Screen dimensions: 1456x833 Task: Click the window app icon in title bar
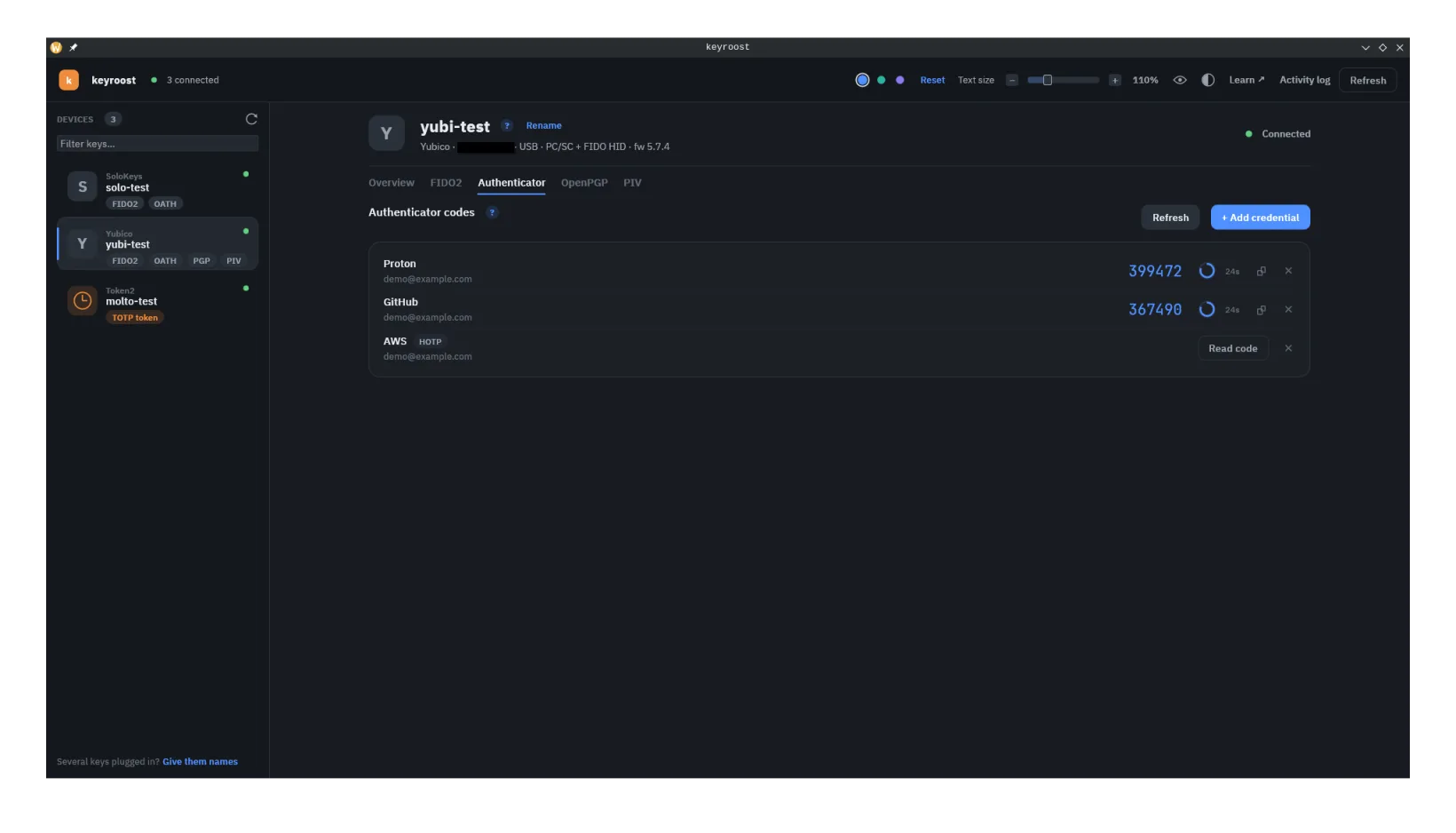[56, 47]
